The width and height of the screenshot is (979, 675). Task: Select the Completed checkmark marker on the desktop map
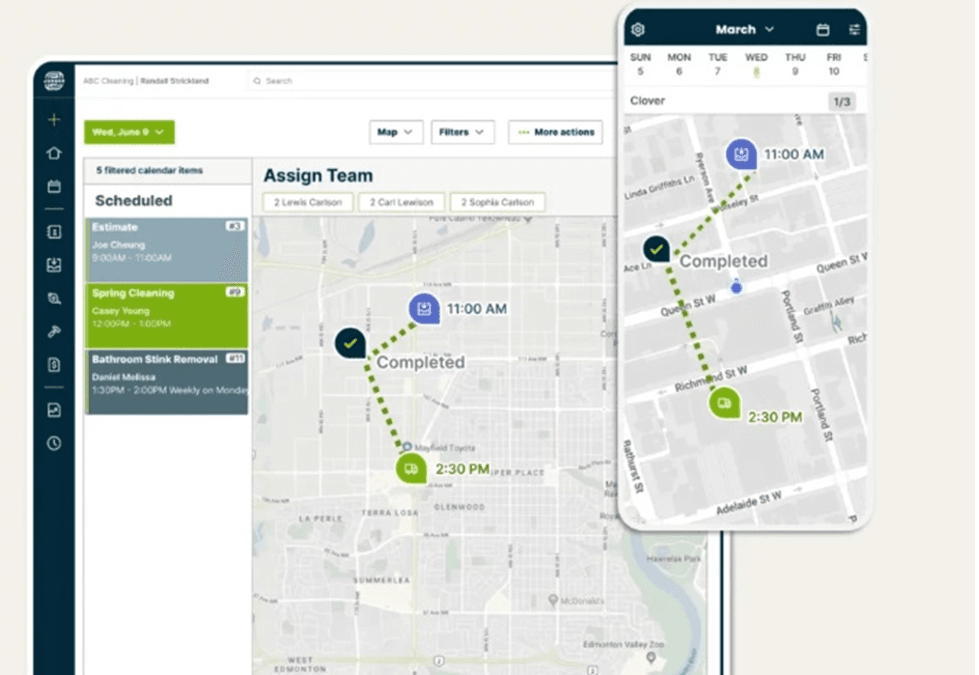[x=351, y=343]
